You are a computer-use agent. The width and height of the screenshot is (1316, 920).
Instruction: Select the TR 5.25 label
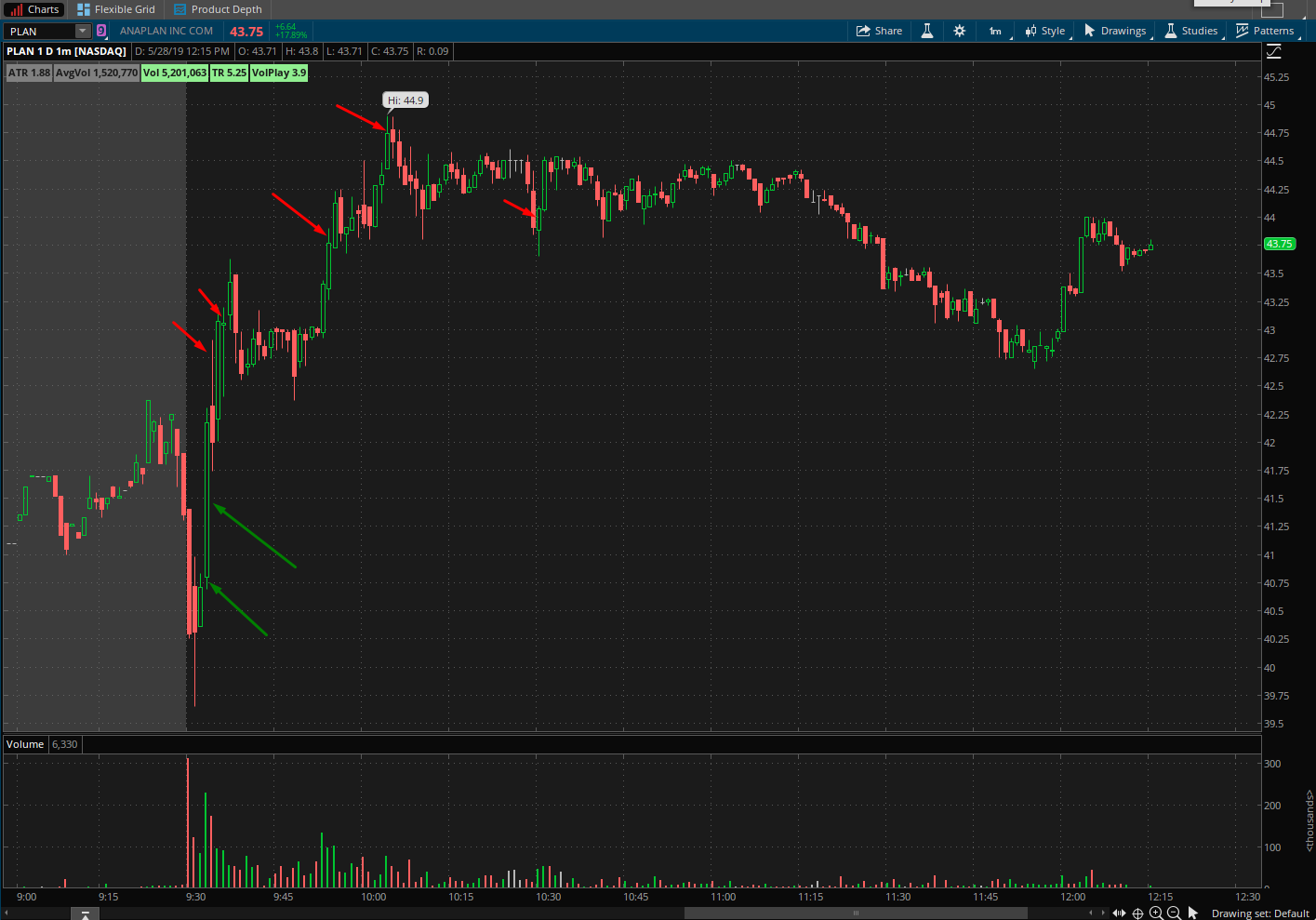(229, 73)
